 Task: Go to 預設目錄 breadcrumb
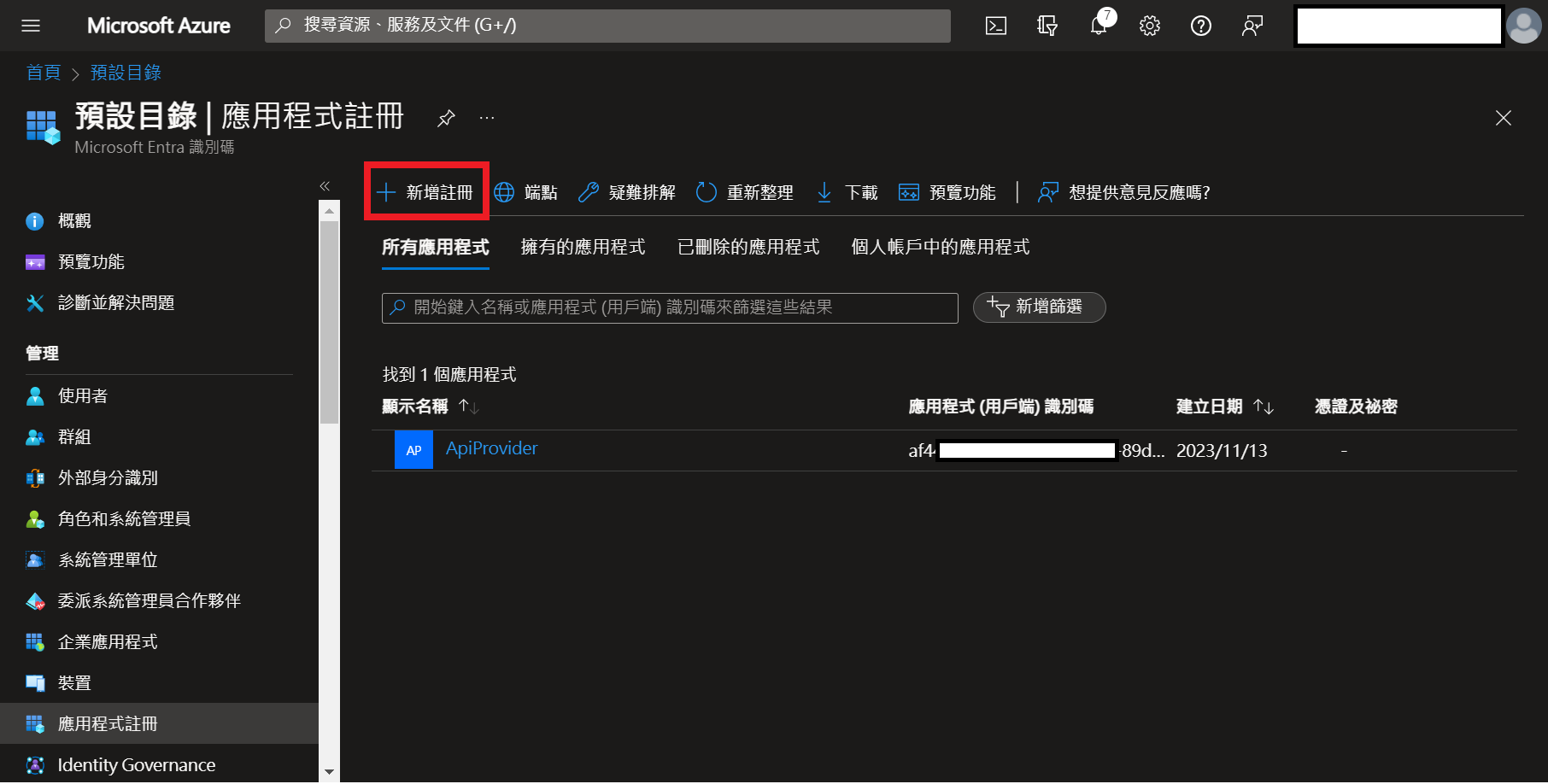click(126, 73)
